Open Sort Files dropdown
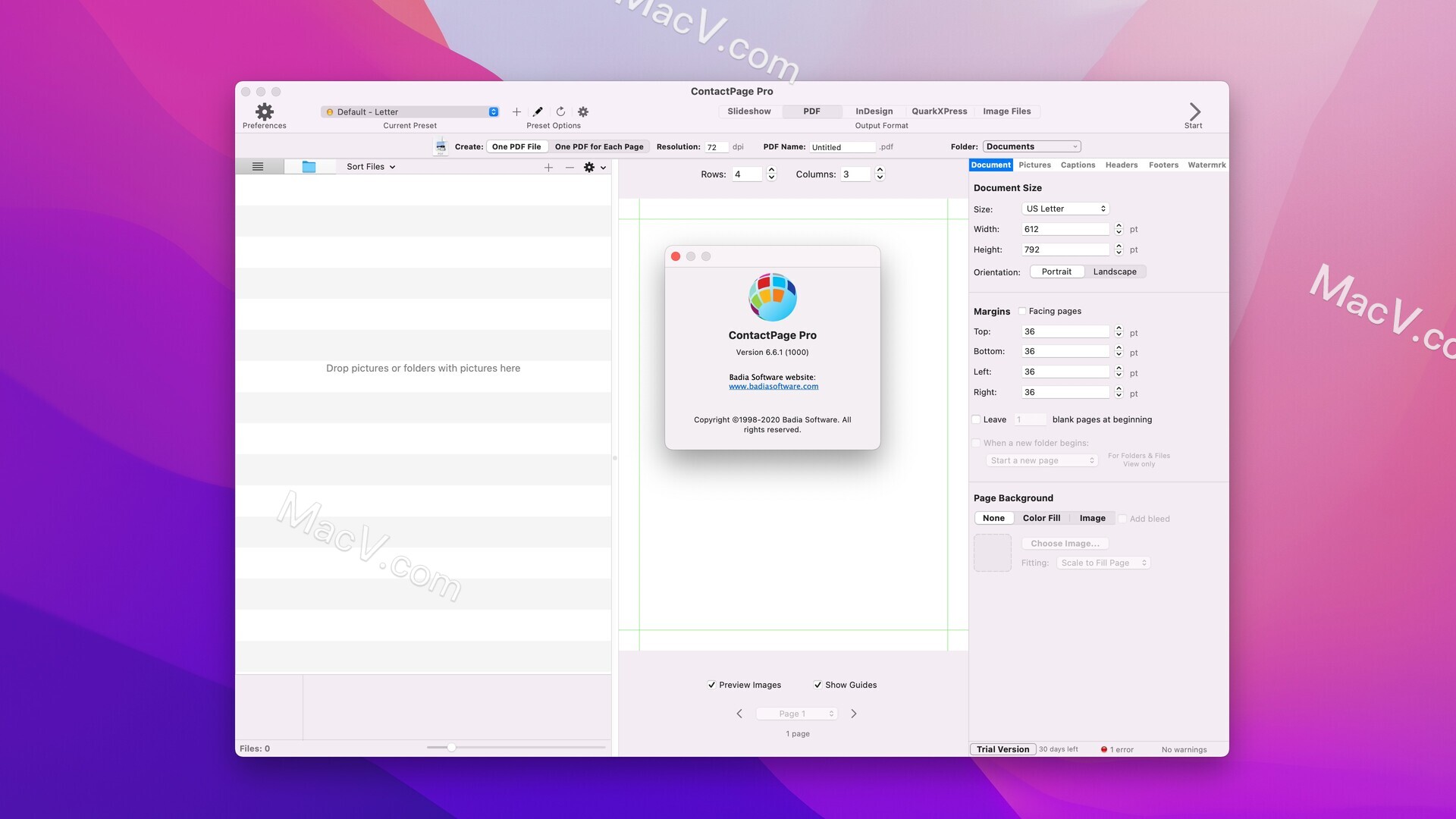The width and height of the screenshot is (1456, 819). (371, 167)
